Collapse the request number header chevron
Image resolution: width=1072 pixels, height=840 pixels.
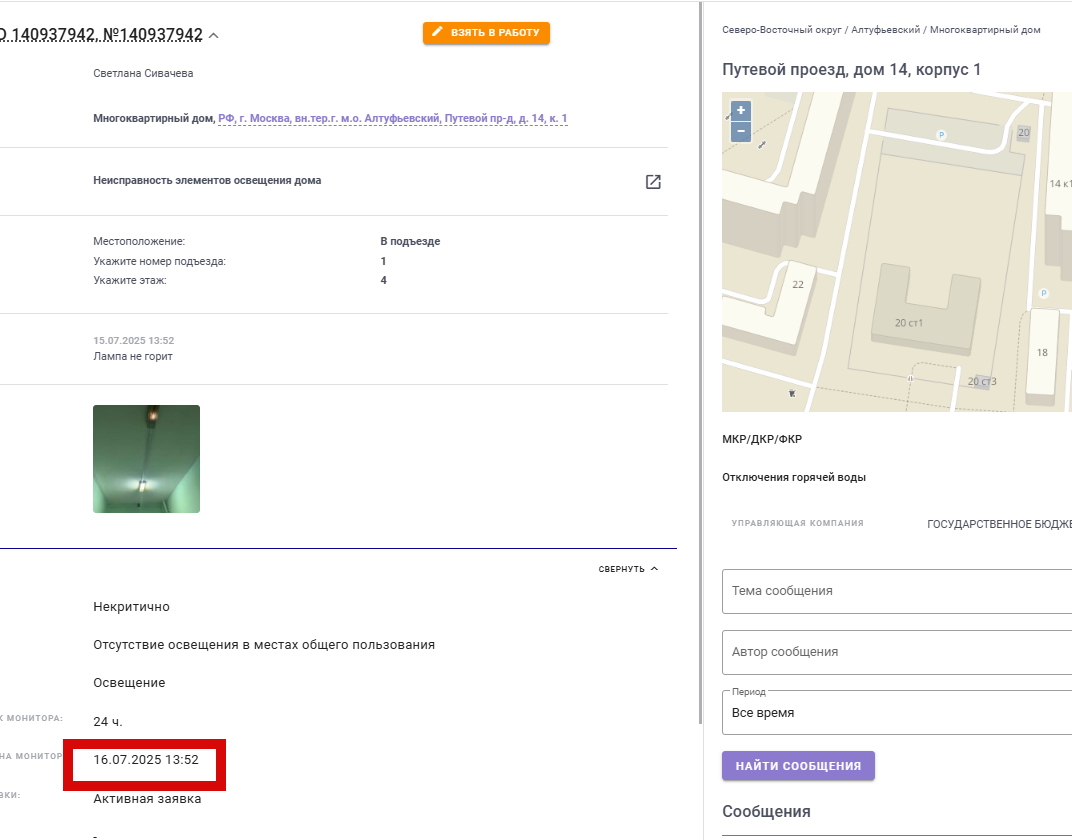coord(213,36)
